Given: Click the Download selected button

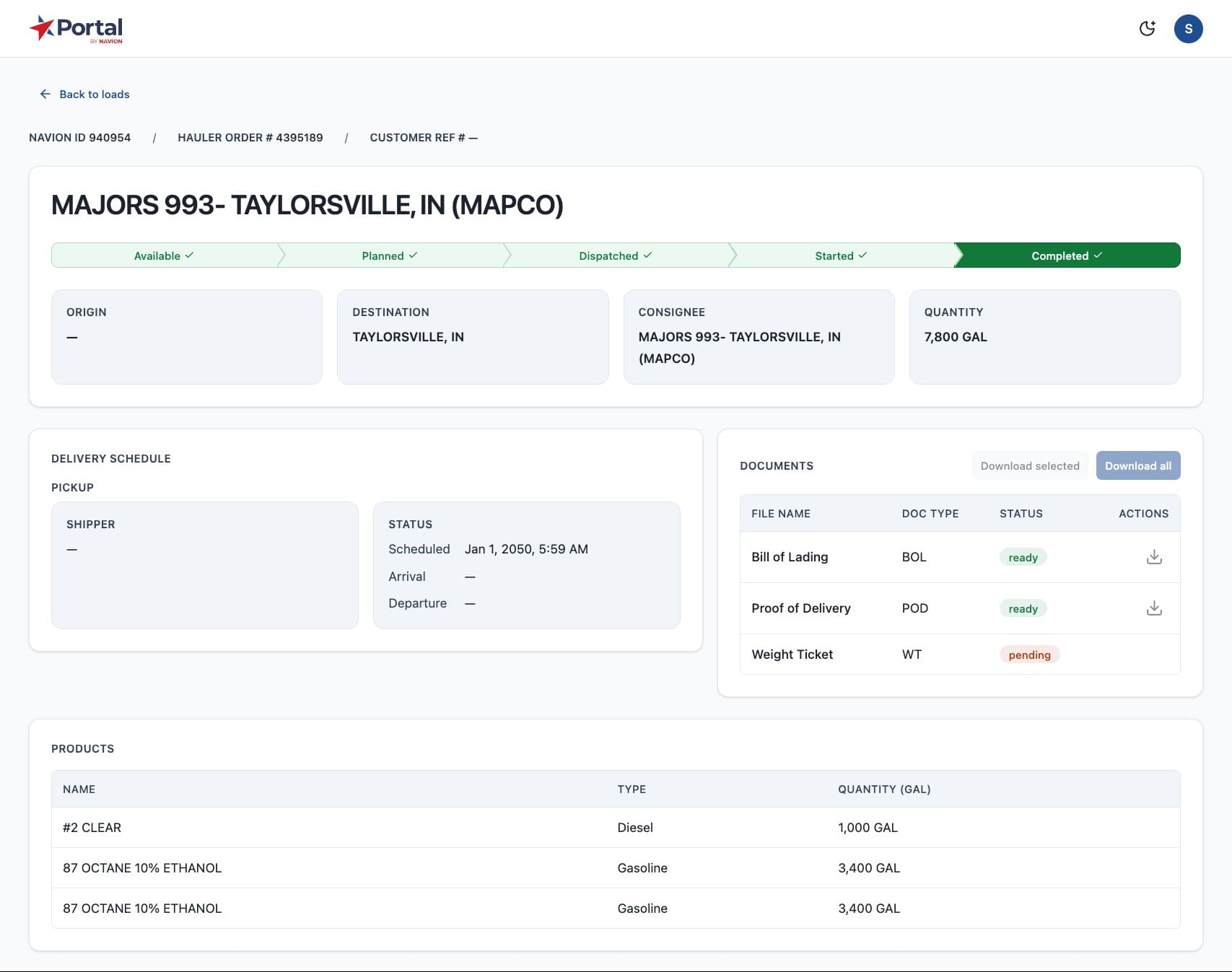Looking at the screenshot, I should pyautogui.click(x=1030, y=465).
